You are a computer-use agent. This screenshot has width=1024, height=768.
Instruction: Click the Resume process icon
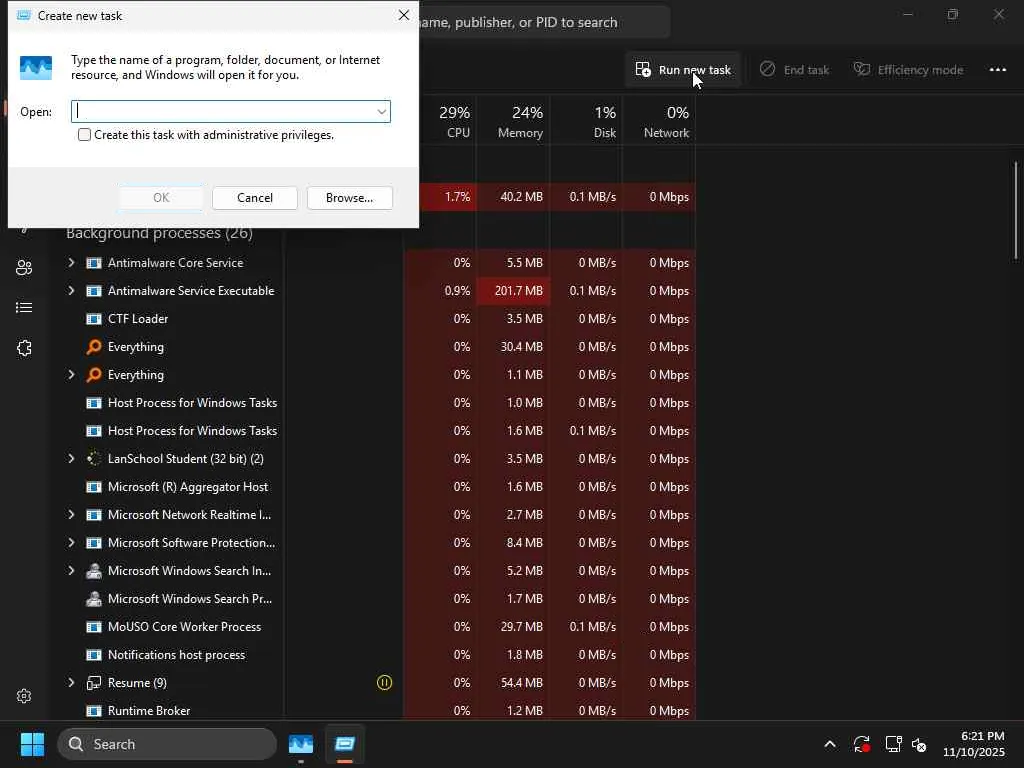coord(94,682)
